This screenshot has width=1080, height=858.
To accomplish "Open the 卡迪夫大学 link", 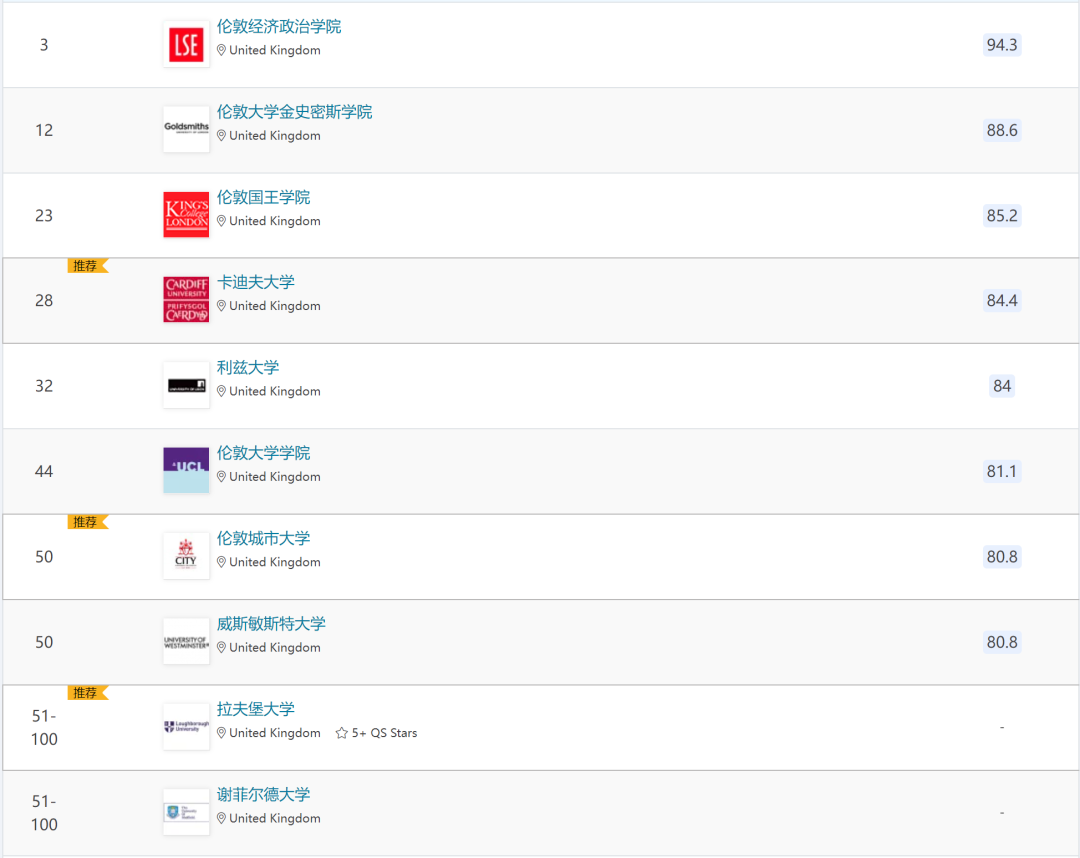I will [256, 282].
